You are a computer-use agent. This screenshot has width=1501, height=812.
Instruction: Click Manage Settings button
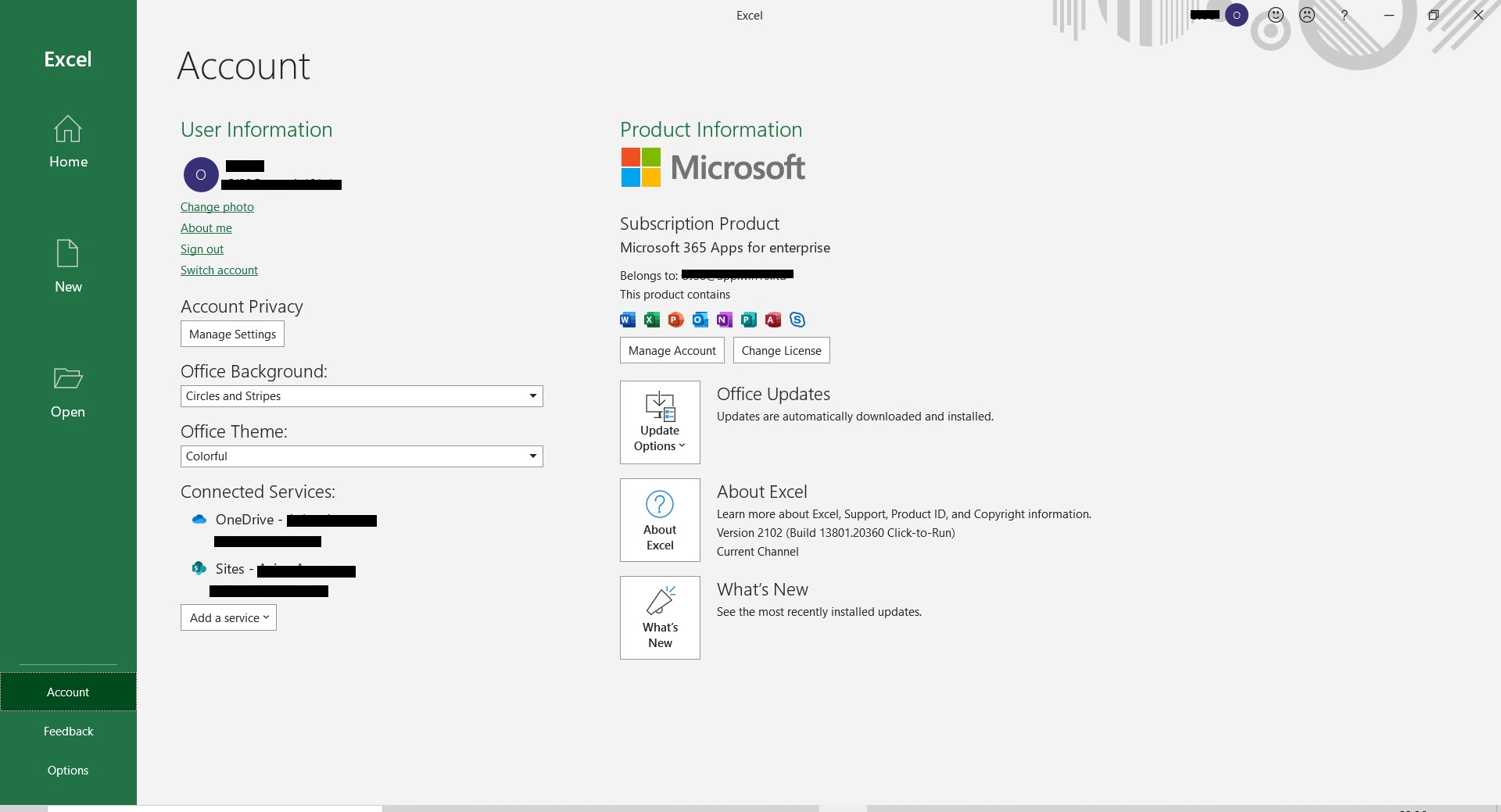point(232,334)
